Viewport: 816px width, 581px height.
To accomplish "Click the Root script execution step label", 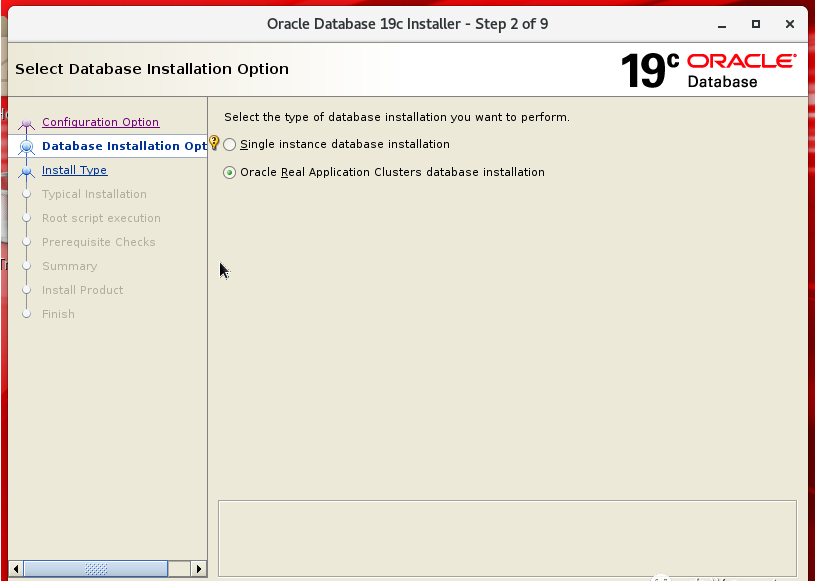I will [x=101, y=218].
